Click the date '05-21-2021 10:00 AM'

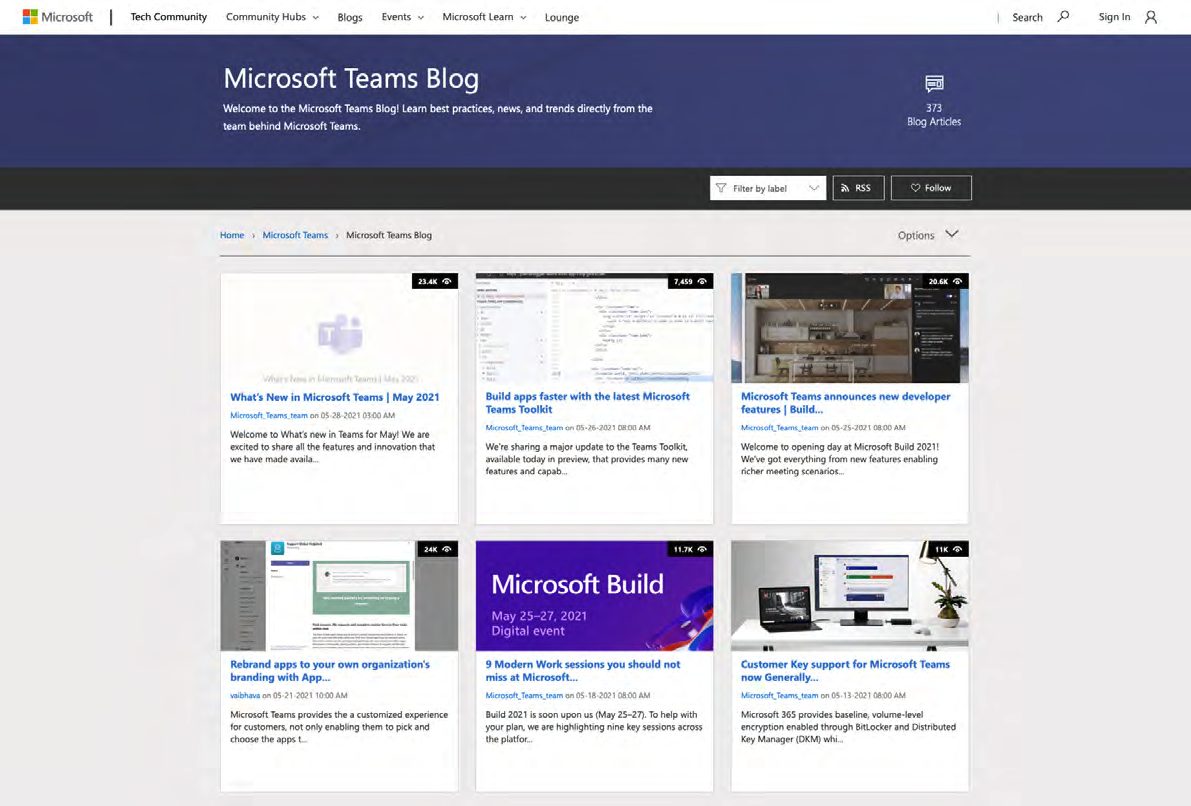[x=310, y=695]
